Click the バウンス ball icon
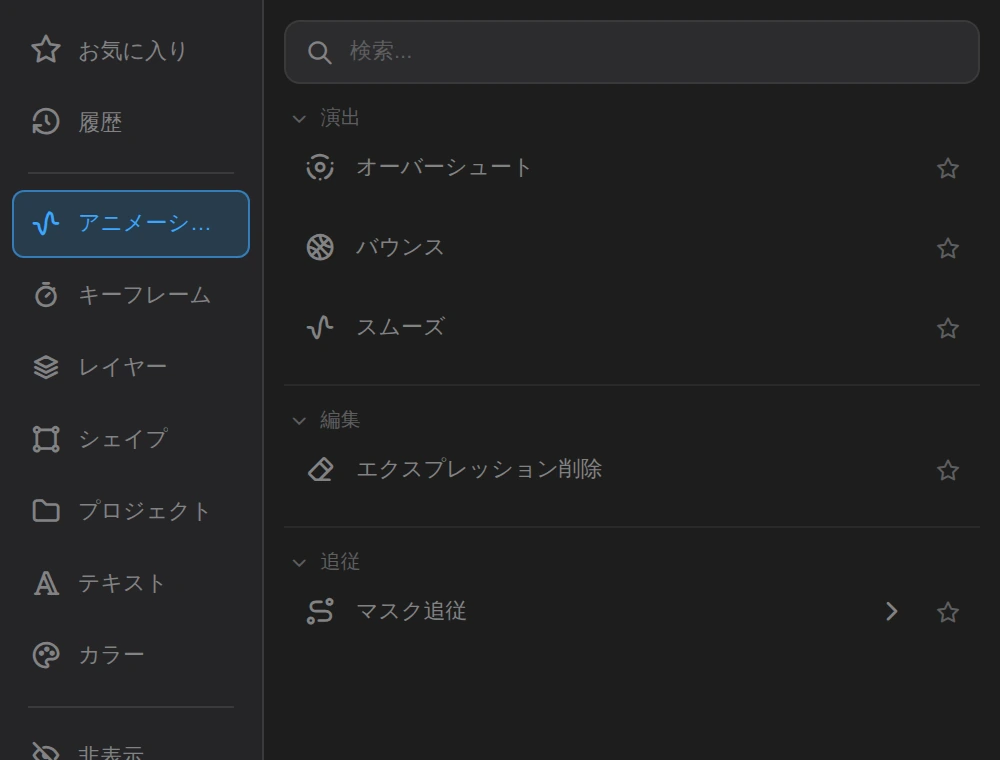The image size is (1000, 760). 320,247
